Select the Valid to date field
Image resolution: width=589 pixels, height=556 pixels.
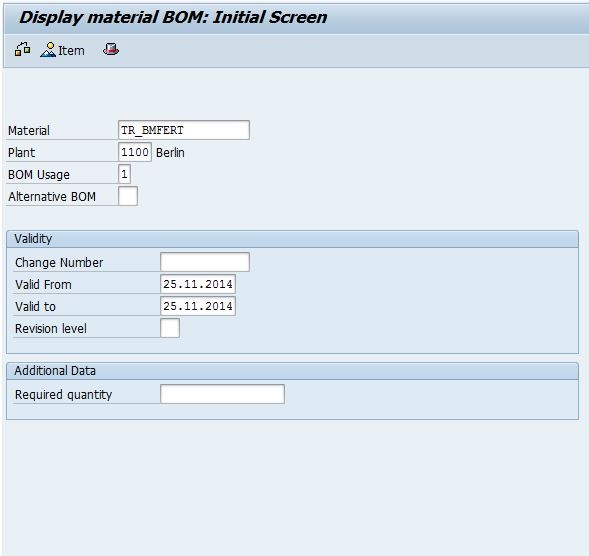tap(198, 306)
